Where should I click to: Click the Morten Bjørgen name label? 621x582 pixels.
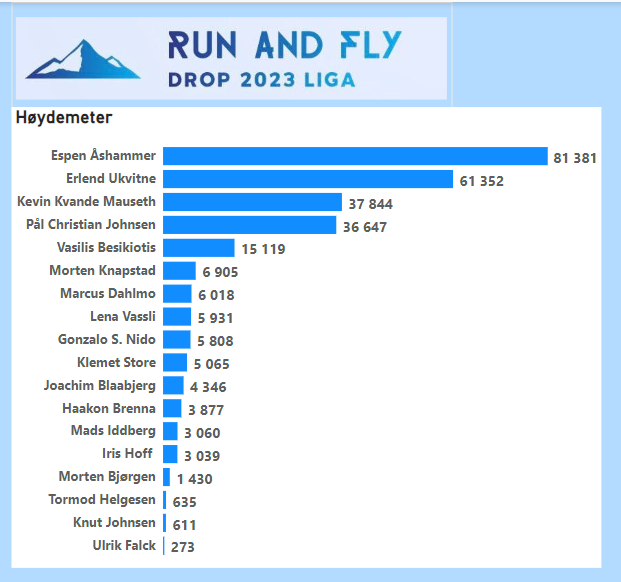click(107, 477)
